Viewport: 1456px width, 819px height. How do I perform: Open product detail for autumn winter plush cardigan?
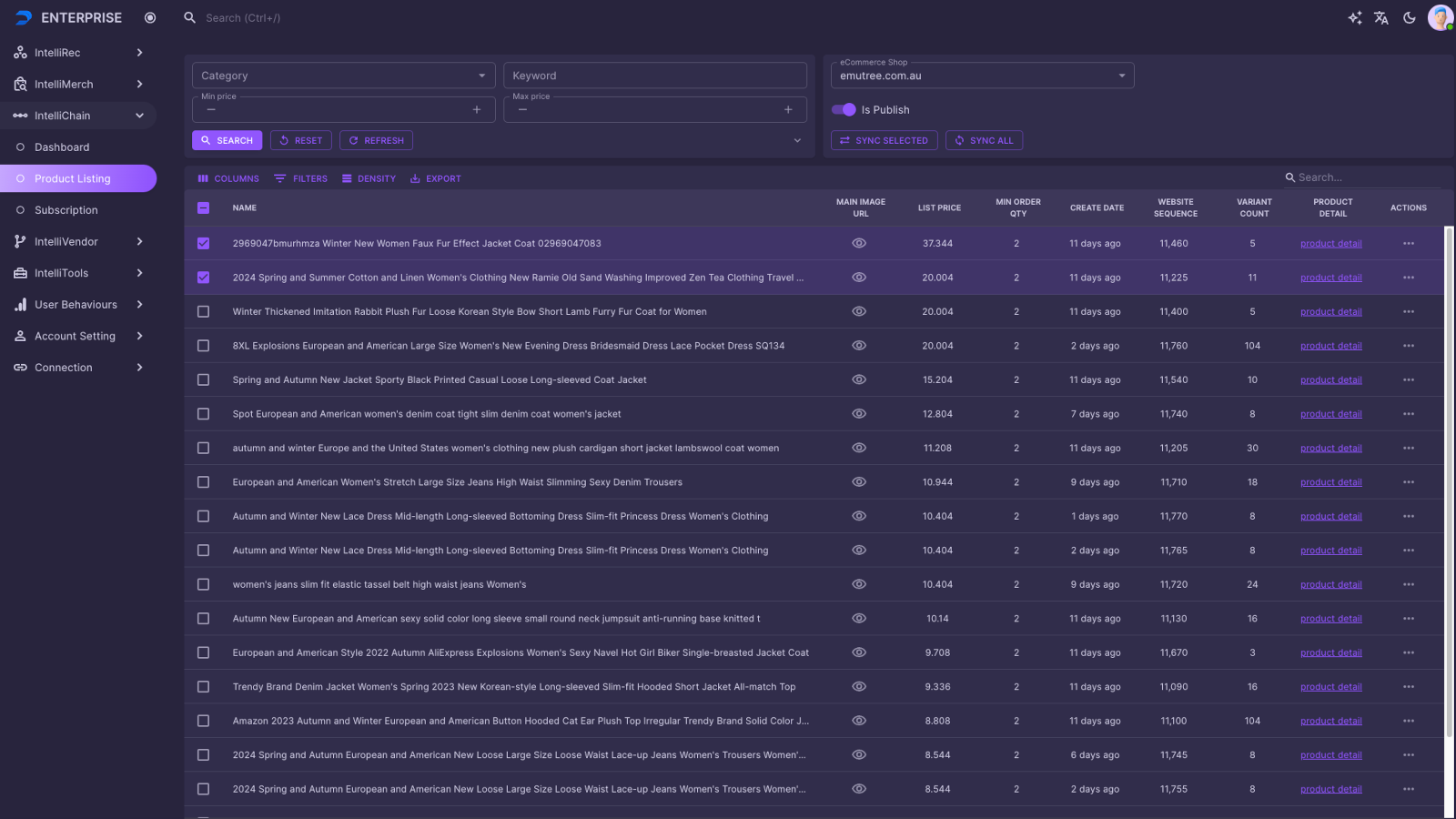pos(1330,449)
